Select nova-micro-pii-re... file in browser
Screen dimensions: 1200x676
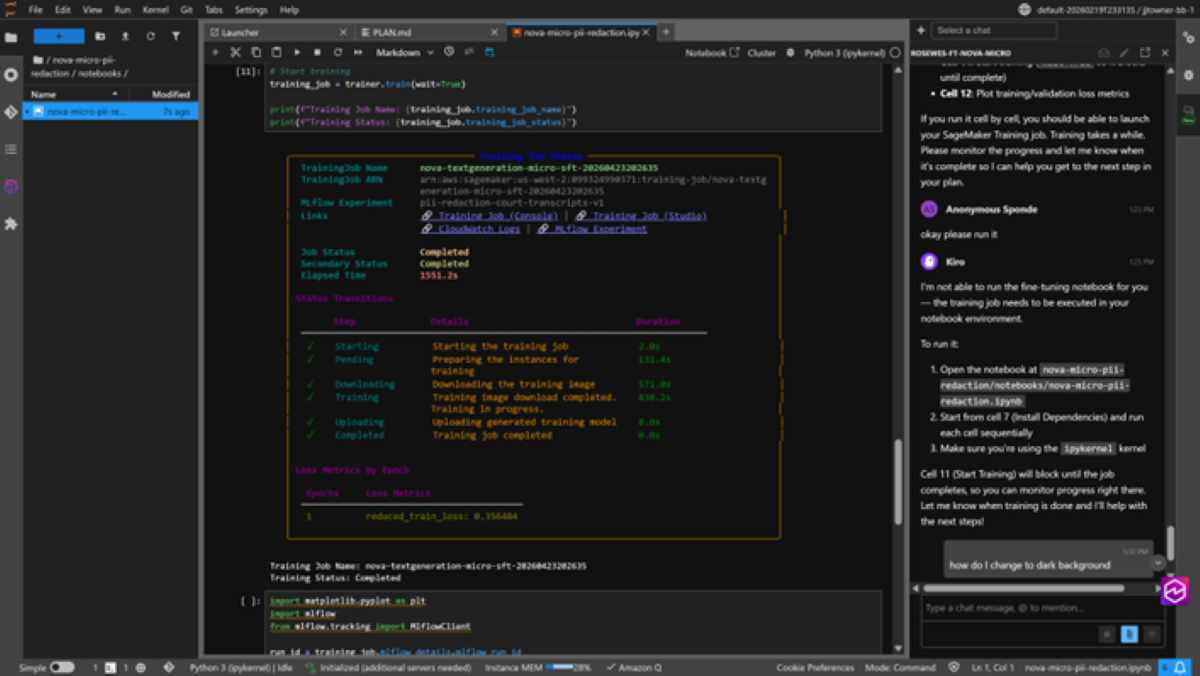[x=111, y=111]
